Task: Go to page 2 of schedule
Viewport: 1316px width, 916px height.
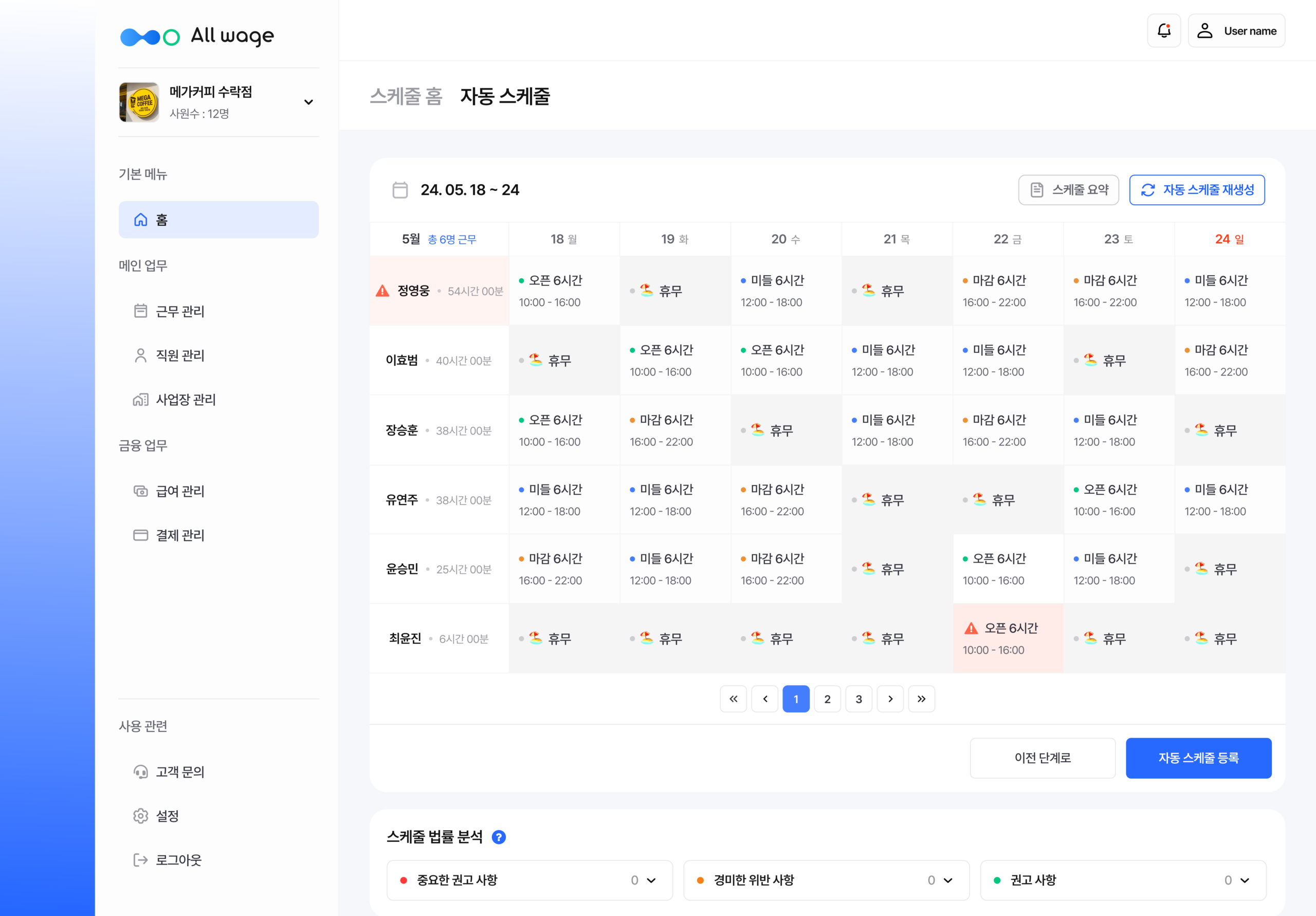Action: [x=827, y=698]
